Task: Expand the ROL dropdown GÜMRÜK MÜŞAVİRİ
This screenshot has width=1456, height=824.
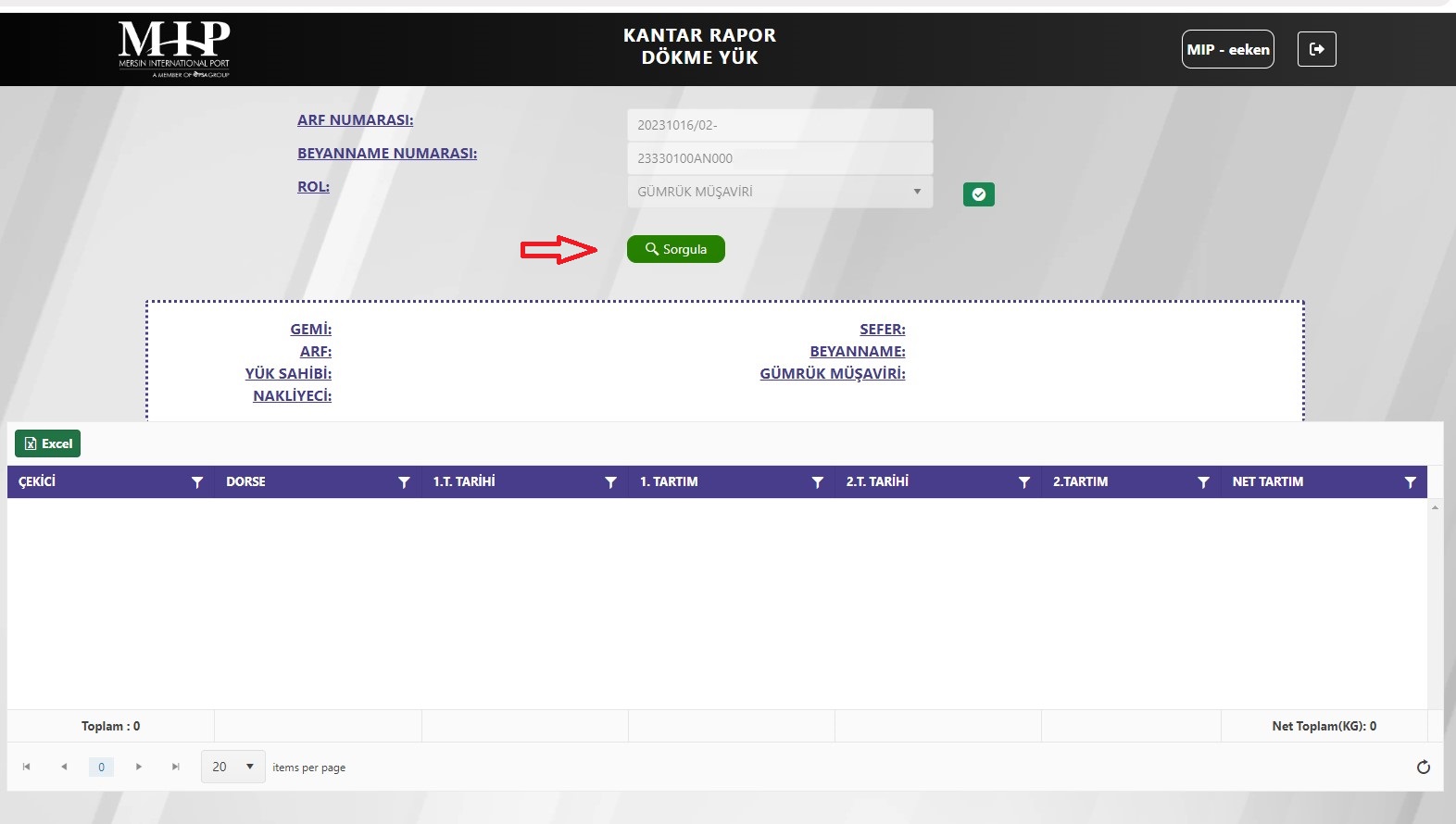Action: pos(779,192)
